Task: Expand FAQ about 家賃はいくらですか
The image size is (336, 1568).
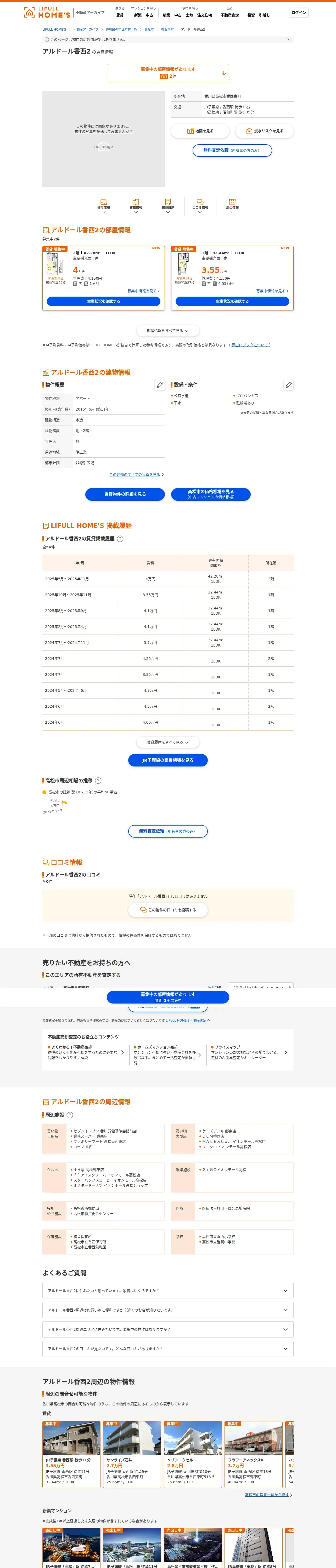Action: [168, 1290]
